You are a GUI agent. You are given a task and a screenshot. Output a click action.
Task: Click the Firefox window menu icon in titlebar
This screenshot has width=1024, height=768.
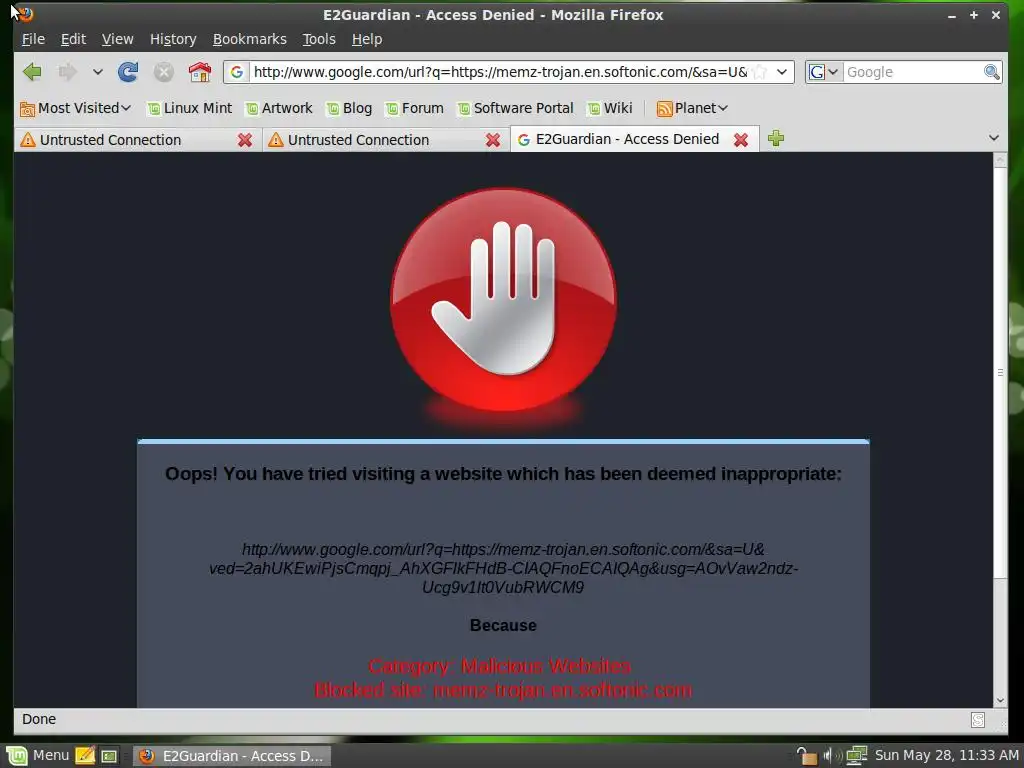click(x=25, y=14)
